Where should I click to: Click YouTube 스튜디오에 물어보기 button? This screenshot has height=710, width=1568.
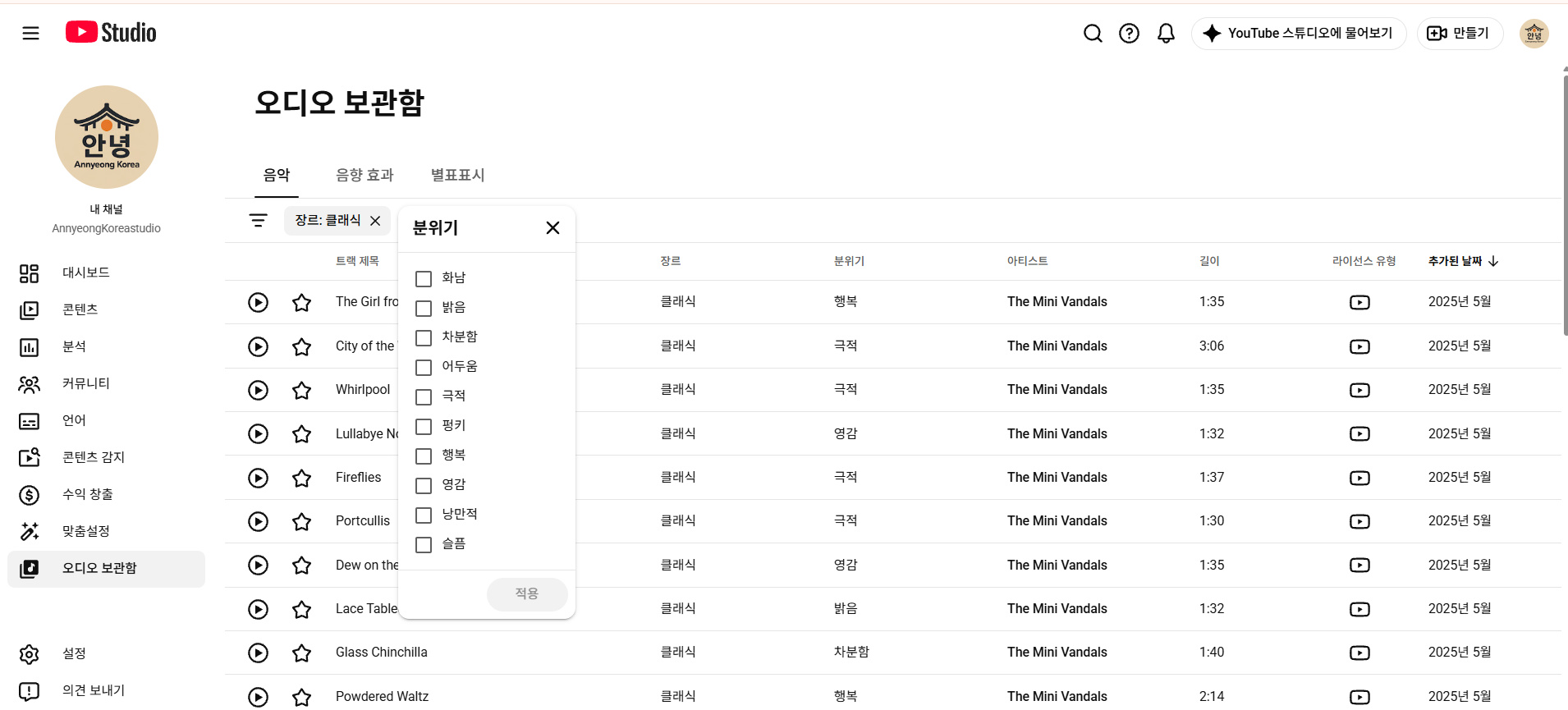1299,34
